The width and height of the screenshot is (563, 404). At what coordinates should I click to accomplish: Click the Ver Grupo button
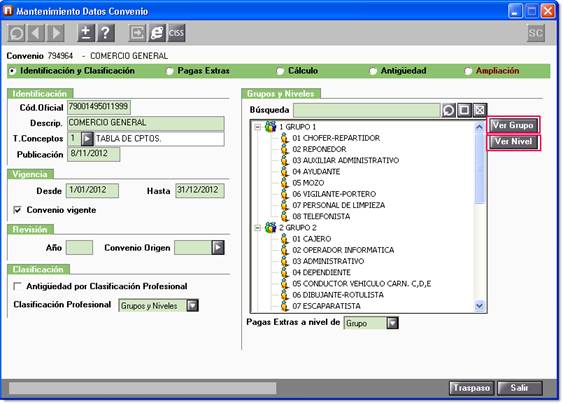coord(513,125)
